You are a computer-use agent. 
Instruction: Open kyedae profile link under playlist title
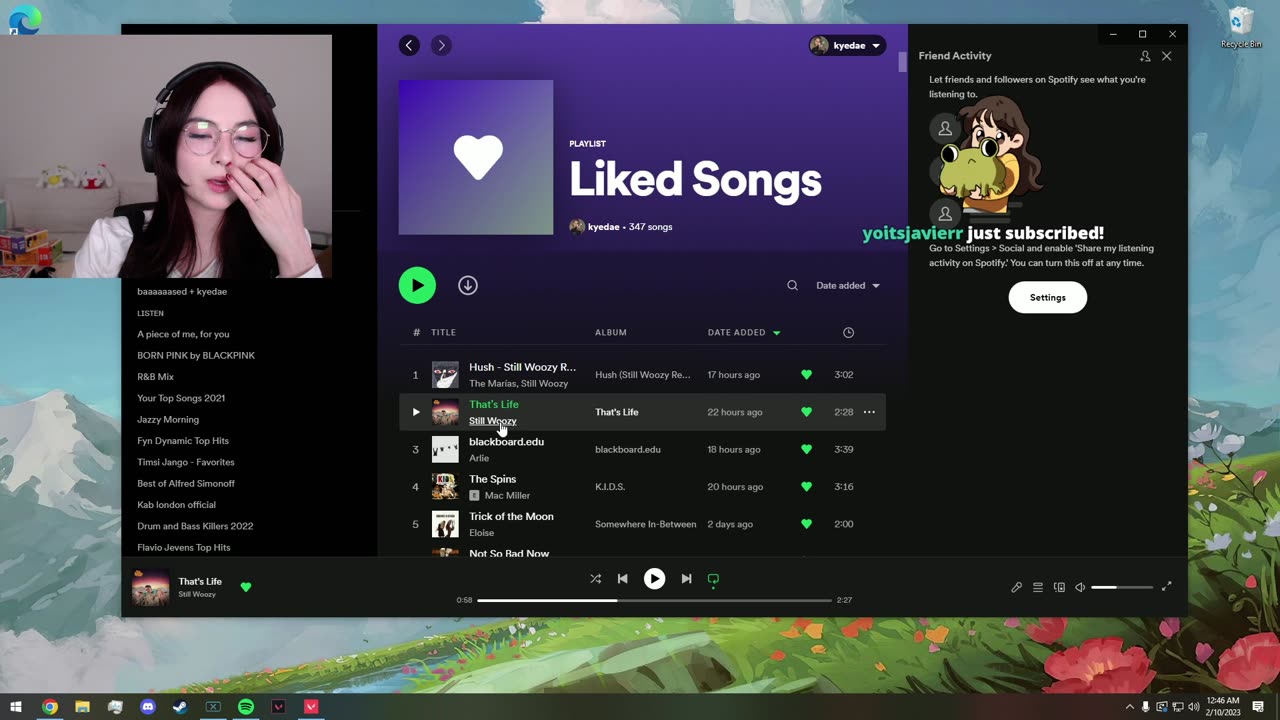coord(604,227)
